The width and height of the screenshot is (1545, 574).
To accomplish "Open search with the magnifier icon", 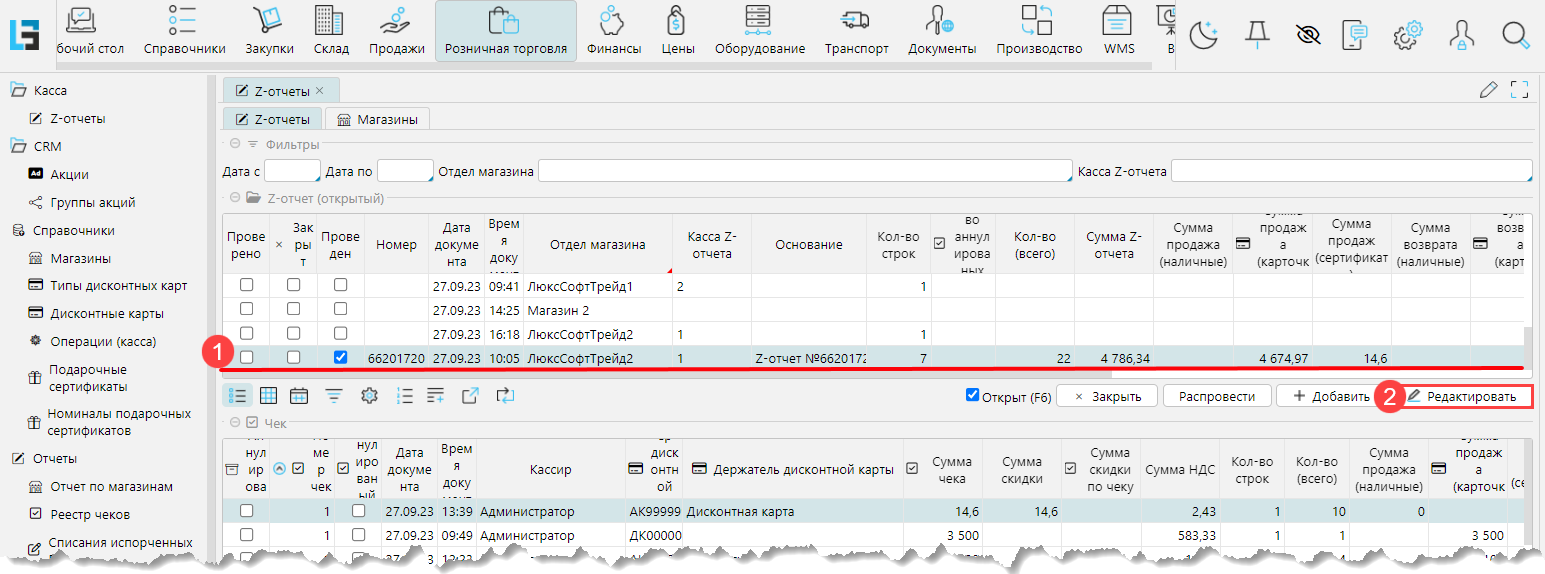I will point(1516,36).
